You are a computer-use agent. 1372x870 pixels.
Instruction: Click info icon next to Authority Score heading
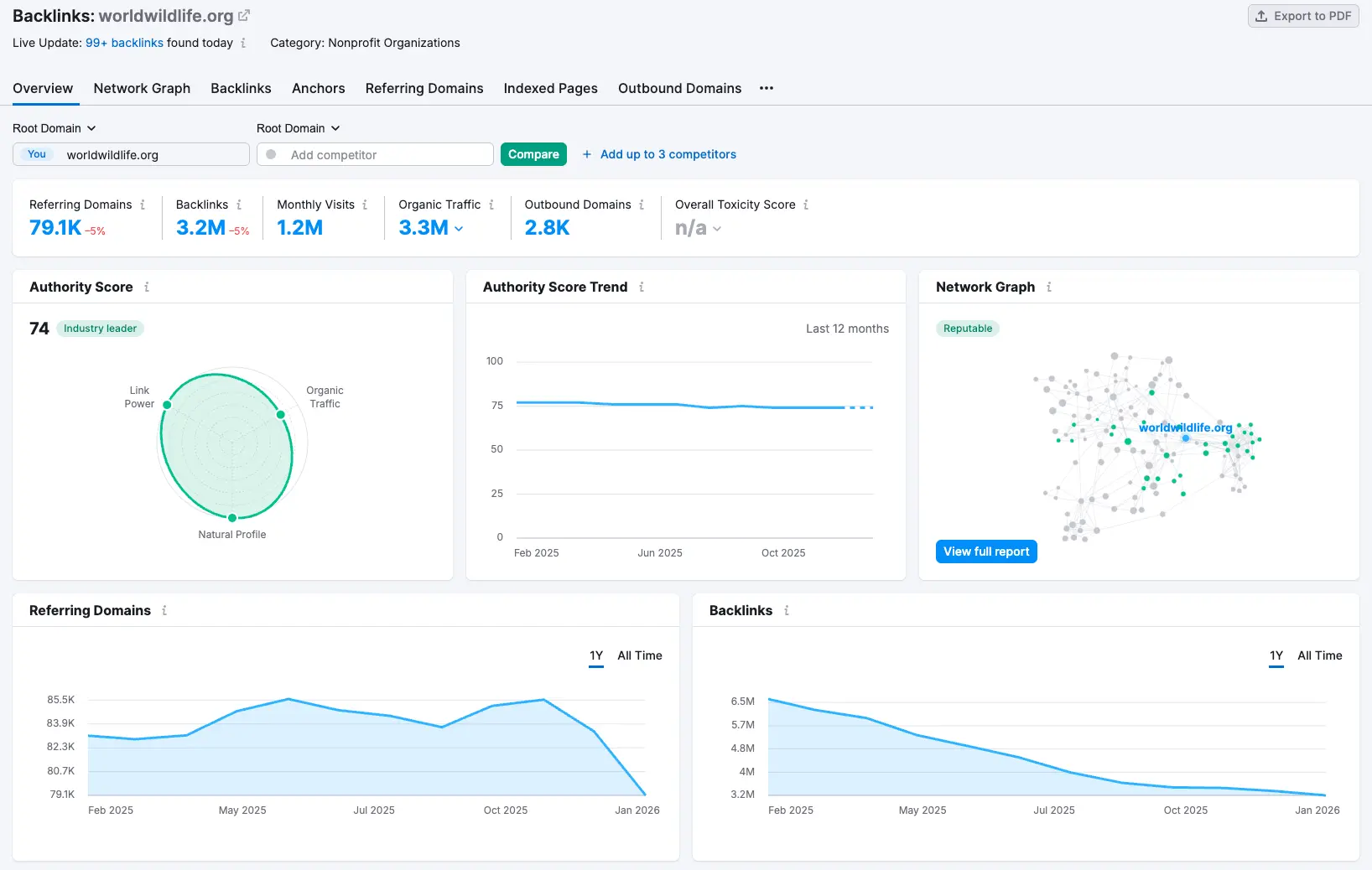(x=147, y=287)
